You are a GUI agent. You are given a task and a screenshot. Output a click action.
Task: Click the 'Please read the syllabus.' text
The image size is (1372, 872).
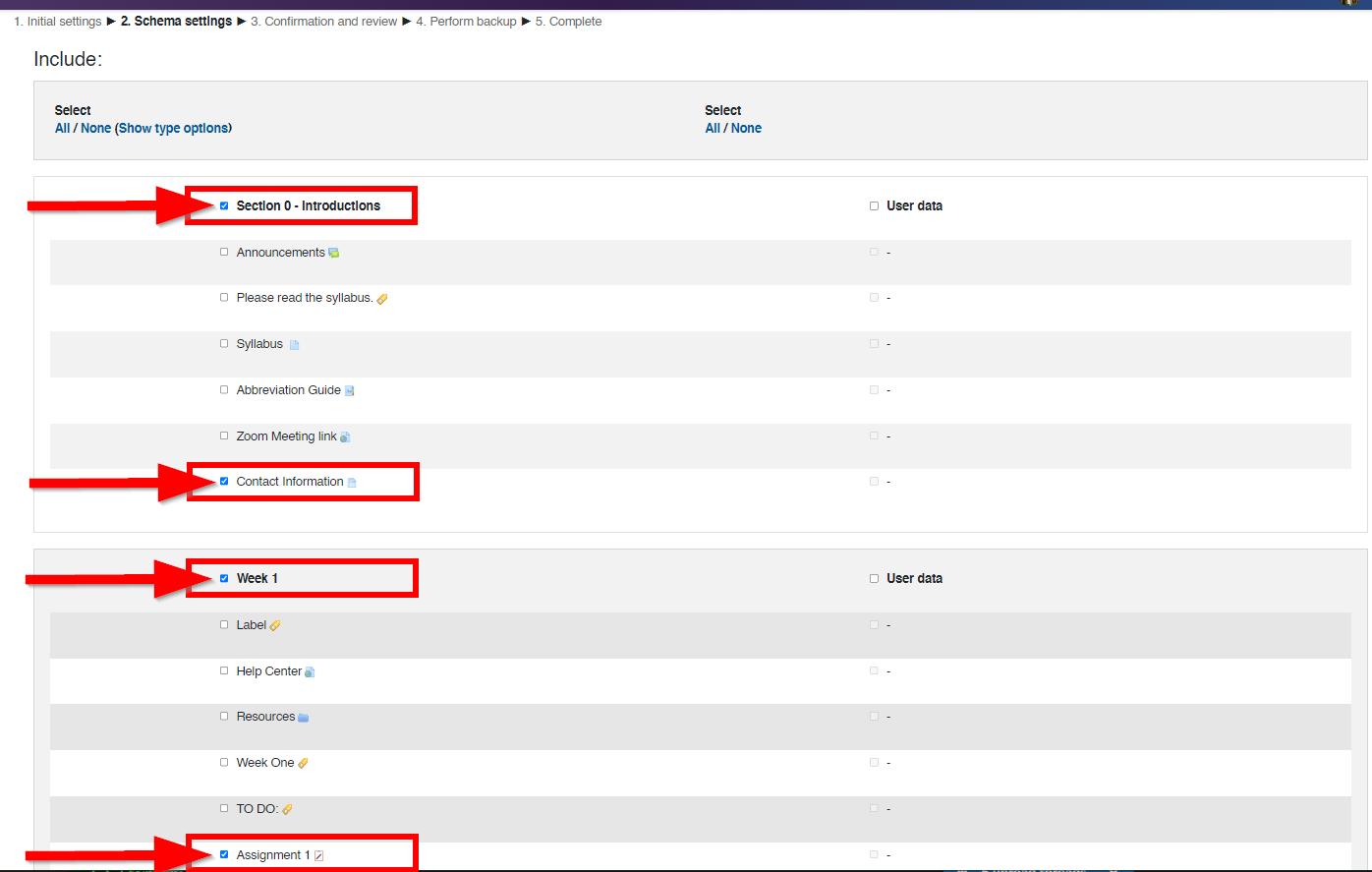click(305, 297)
